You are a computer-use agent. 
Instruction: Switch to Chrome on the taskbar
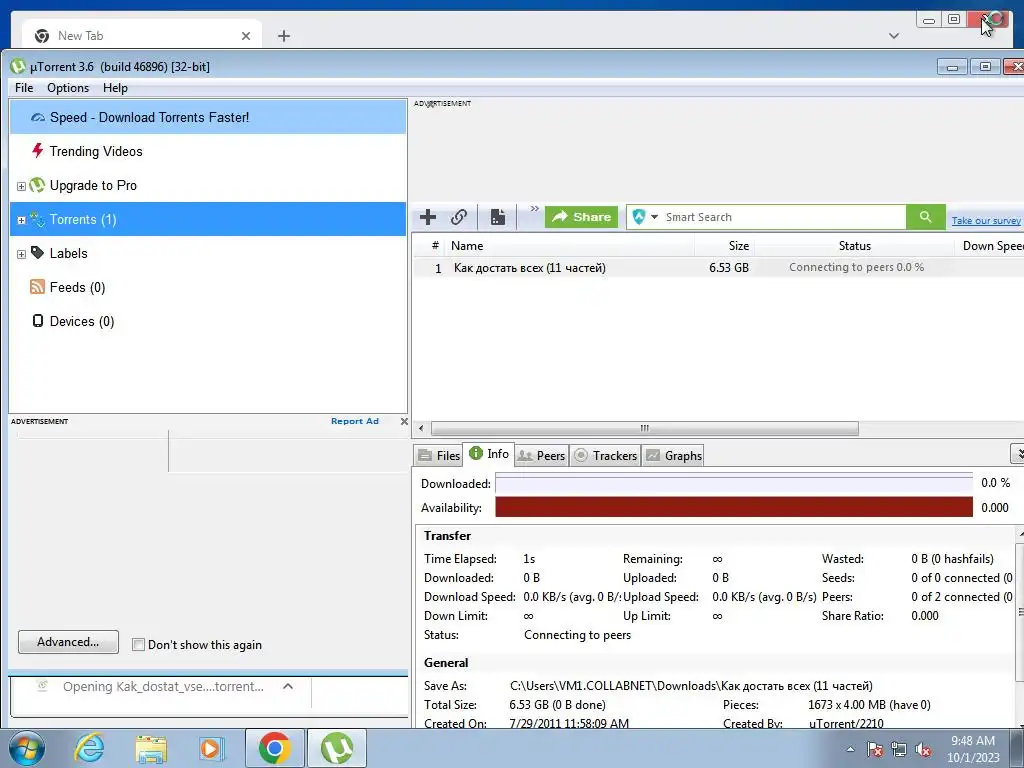point(274,748)
